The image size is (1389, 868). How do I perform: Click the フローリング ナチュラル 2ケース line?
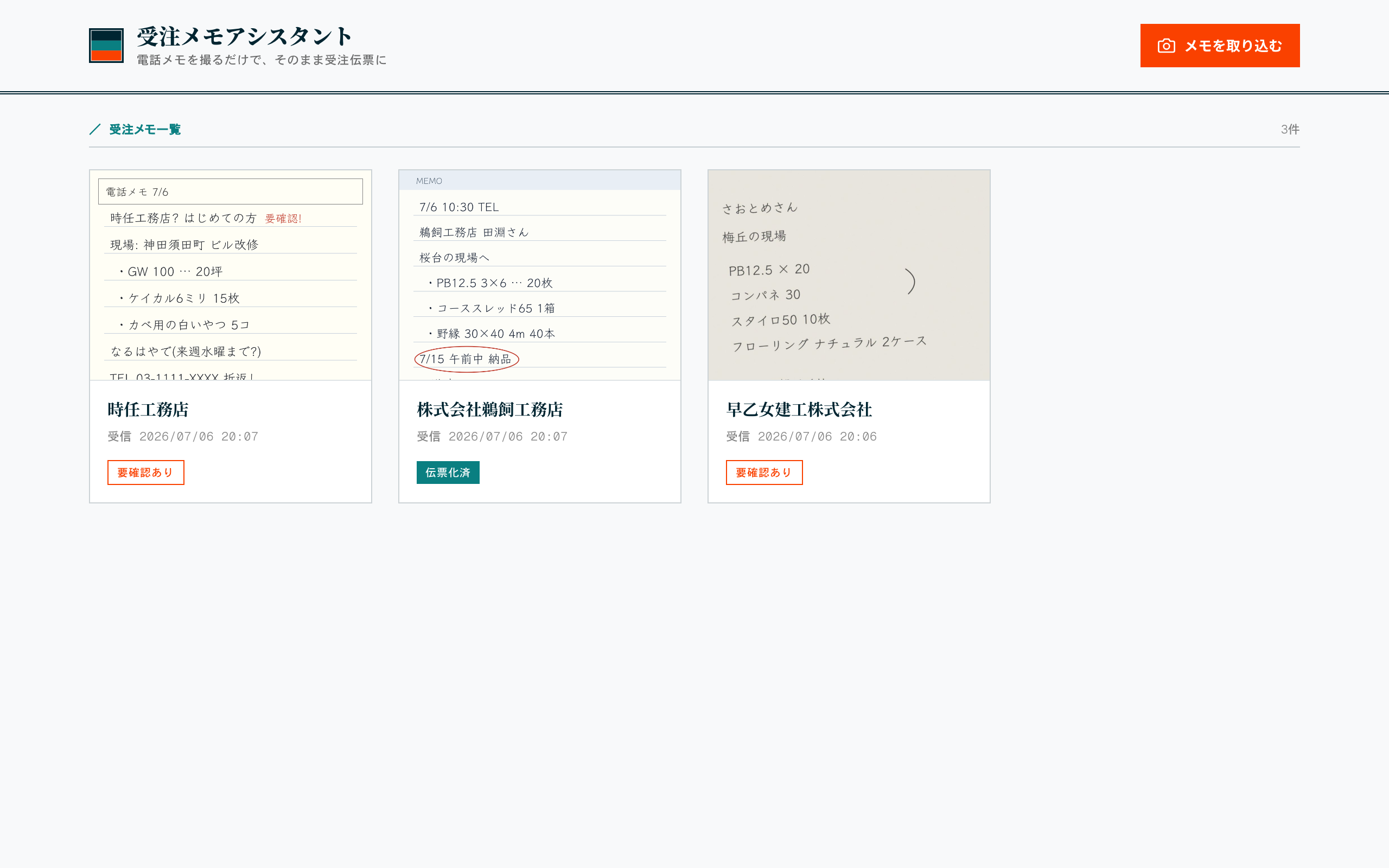pyautogui.click(x=830, y=343)
